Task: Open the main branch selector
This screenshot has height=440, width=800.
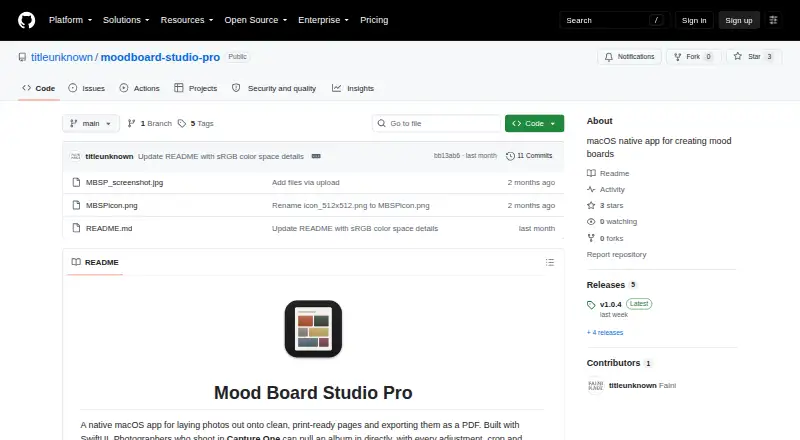Action: 91,124
